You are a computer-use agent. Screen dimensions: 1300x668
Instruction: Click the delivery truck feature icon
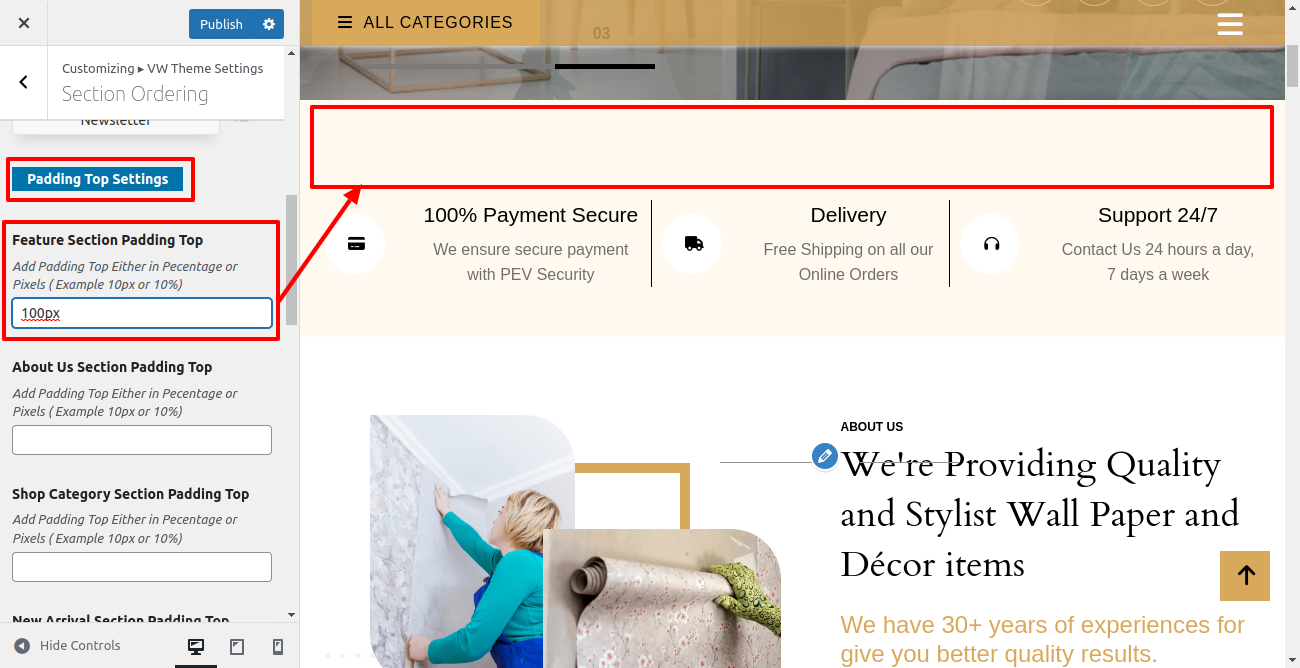pyautogui.click(x=693, y=243)
